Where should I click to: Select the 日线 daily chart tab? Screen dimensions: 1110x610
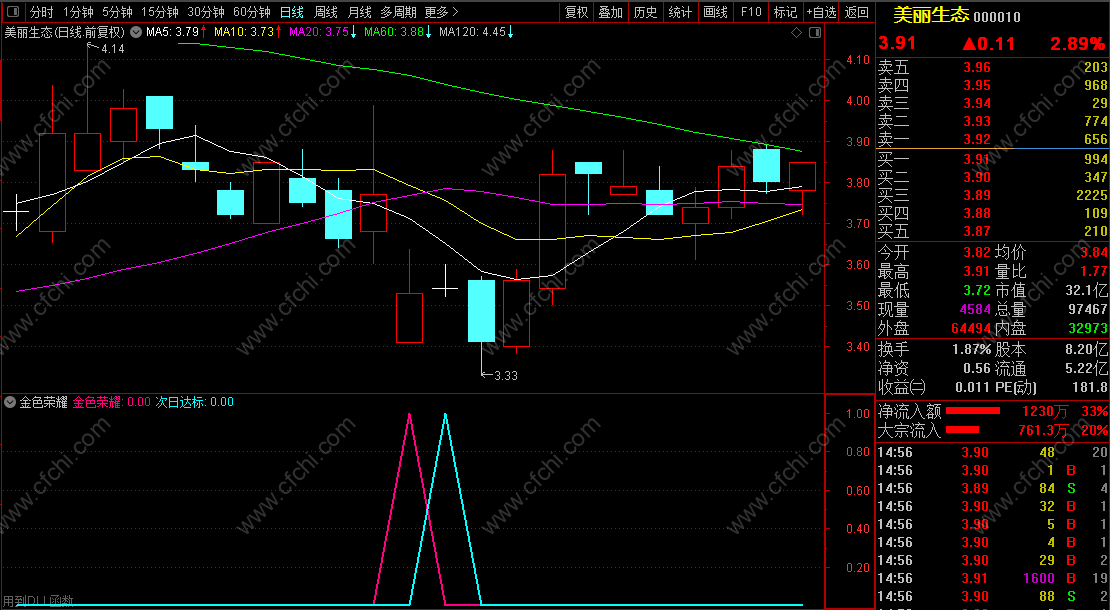[292, 12]
